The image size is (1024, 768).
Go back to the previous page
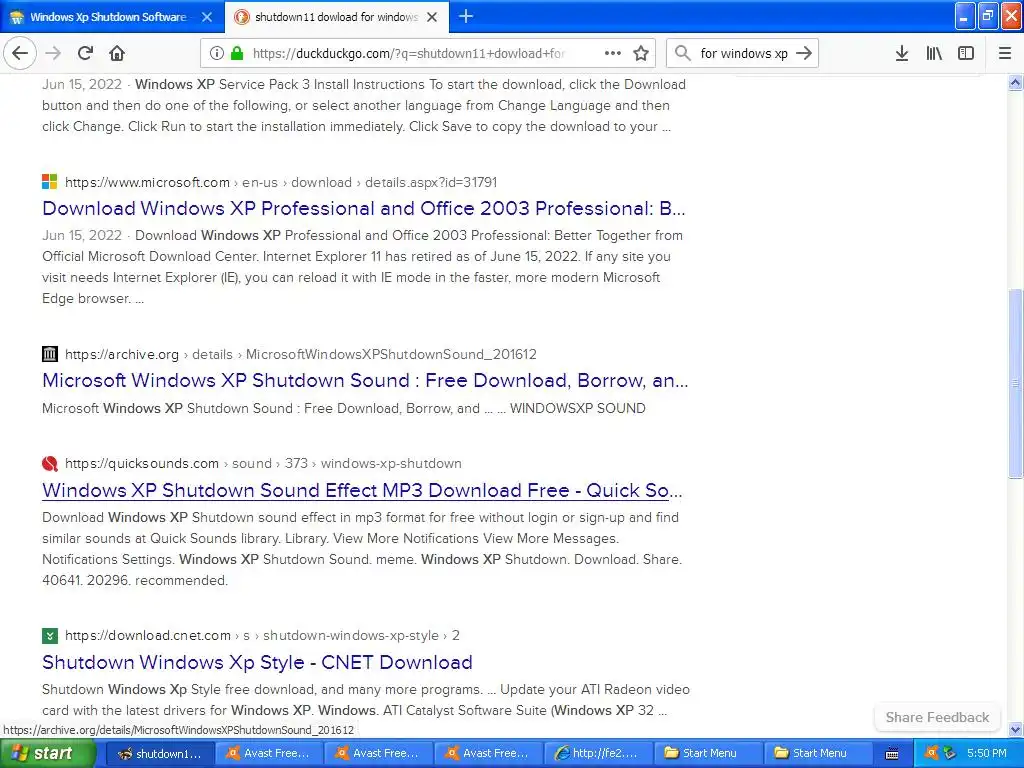pos(20,53)
